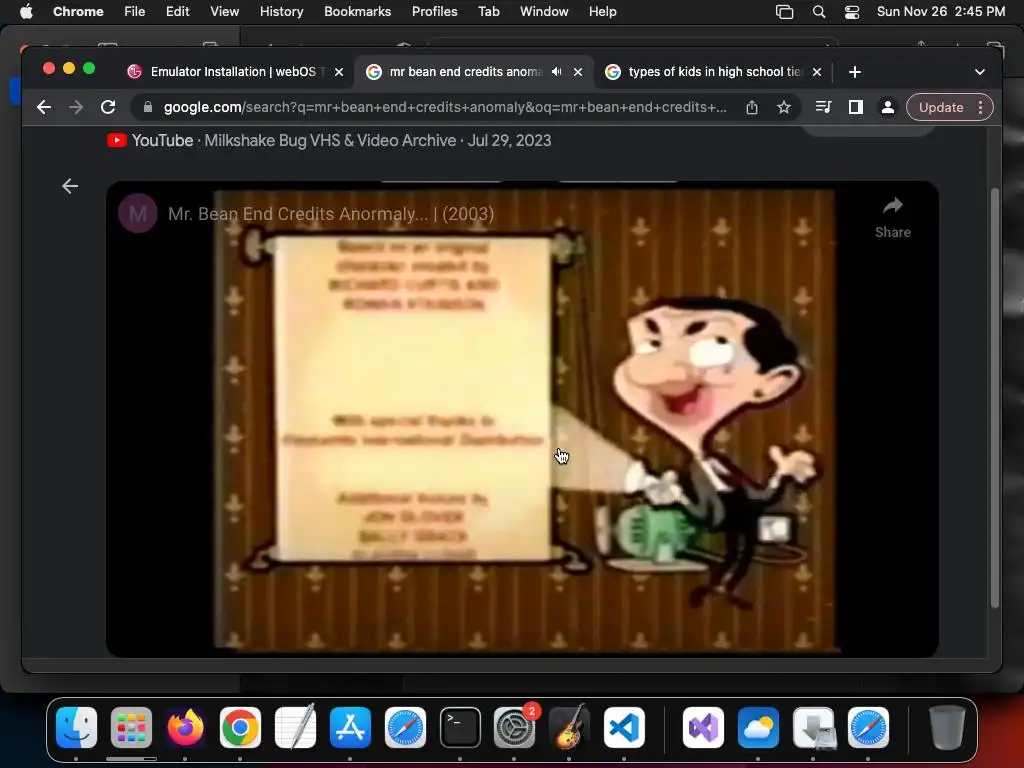Open the Apple menu

click(26, 11)
